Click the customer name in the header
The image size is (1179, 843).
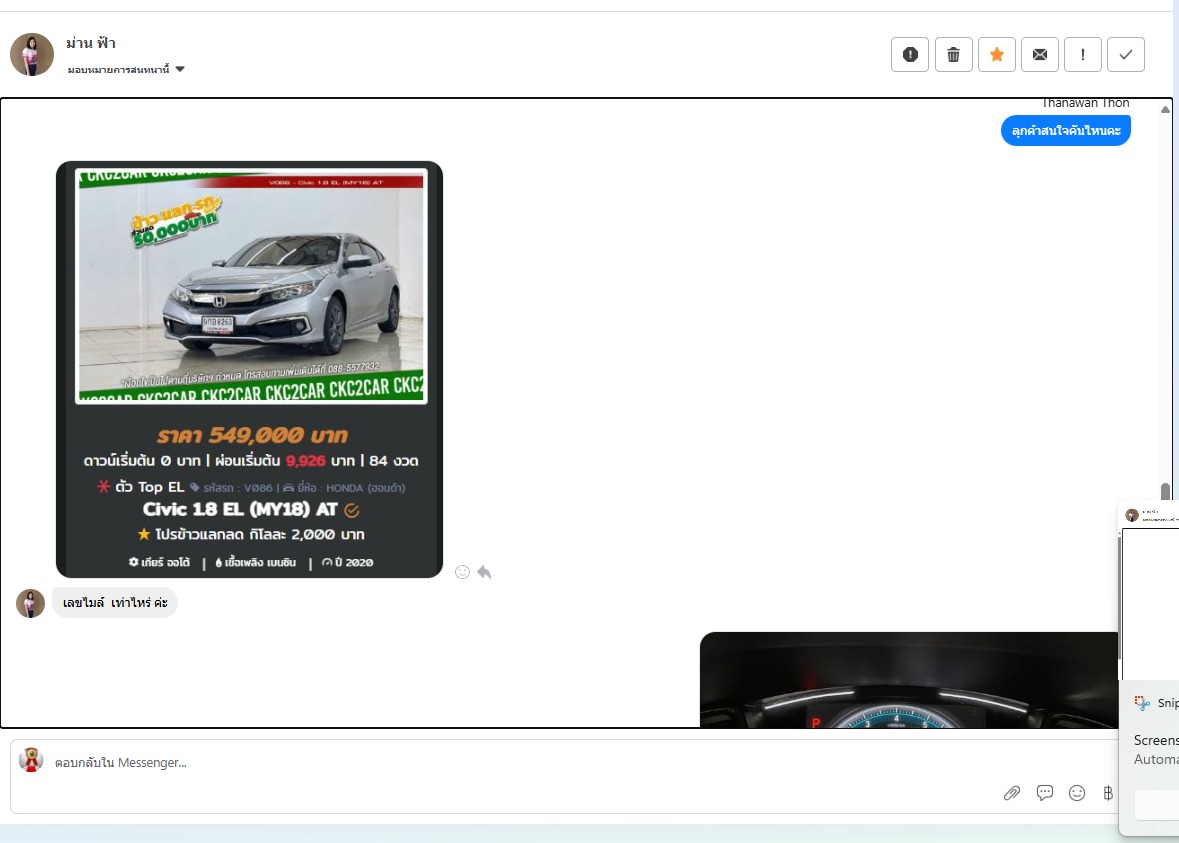coord(90,43)
